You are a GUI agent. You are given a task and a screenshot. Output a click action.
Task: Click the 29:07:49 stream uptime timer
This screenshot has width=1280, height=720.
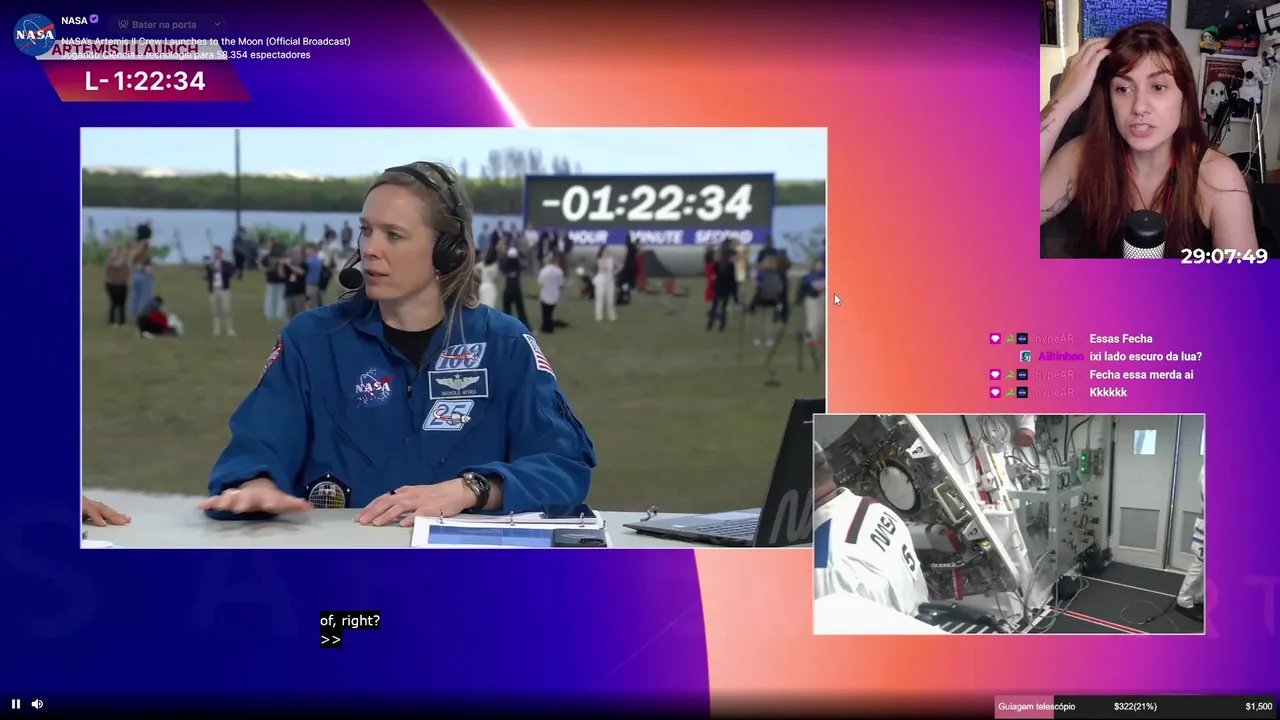point(1223,257)
